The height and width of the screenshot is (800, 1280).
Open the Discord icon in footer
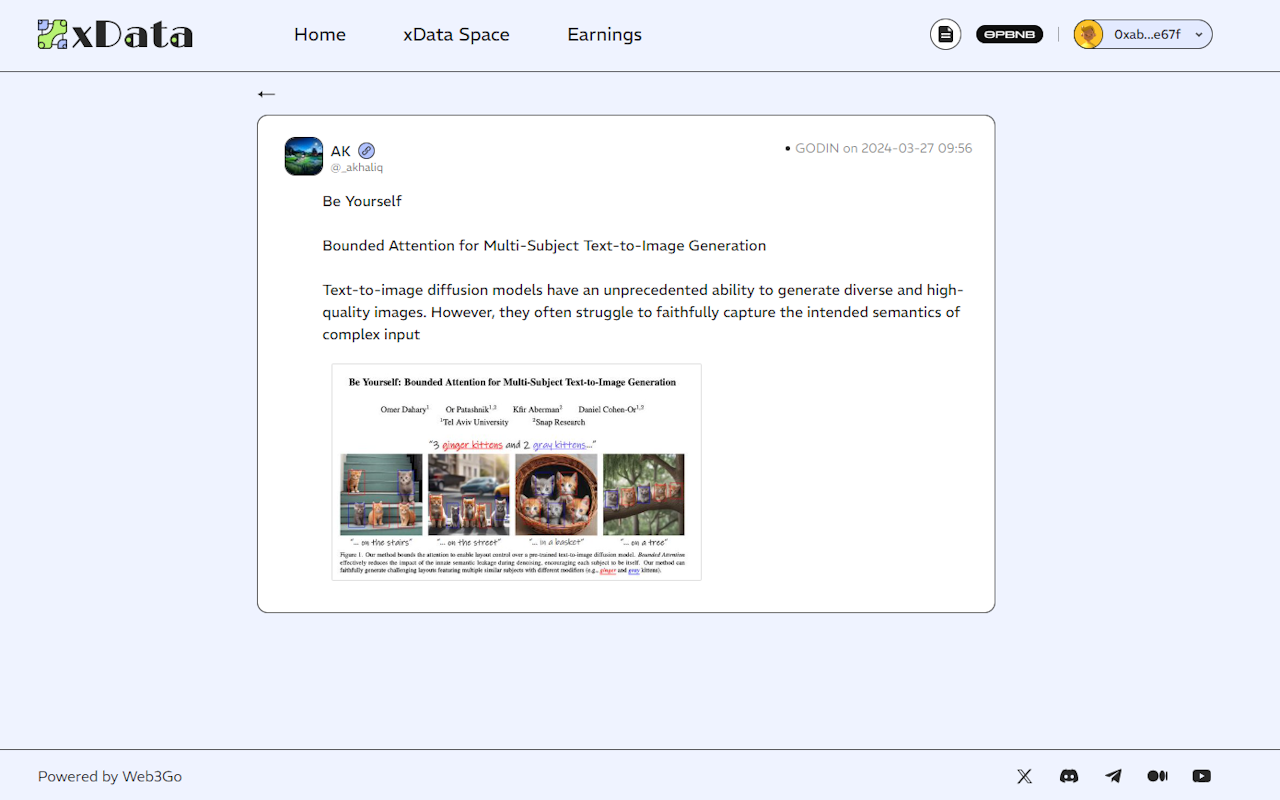click(1068, 776)
